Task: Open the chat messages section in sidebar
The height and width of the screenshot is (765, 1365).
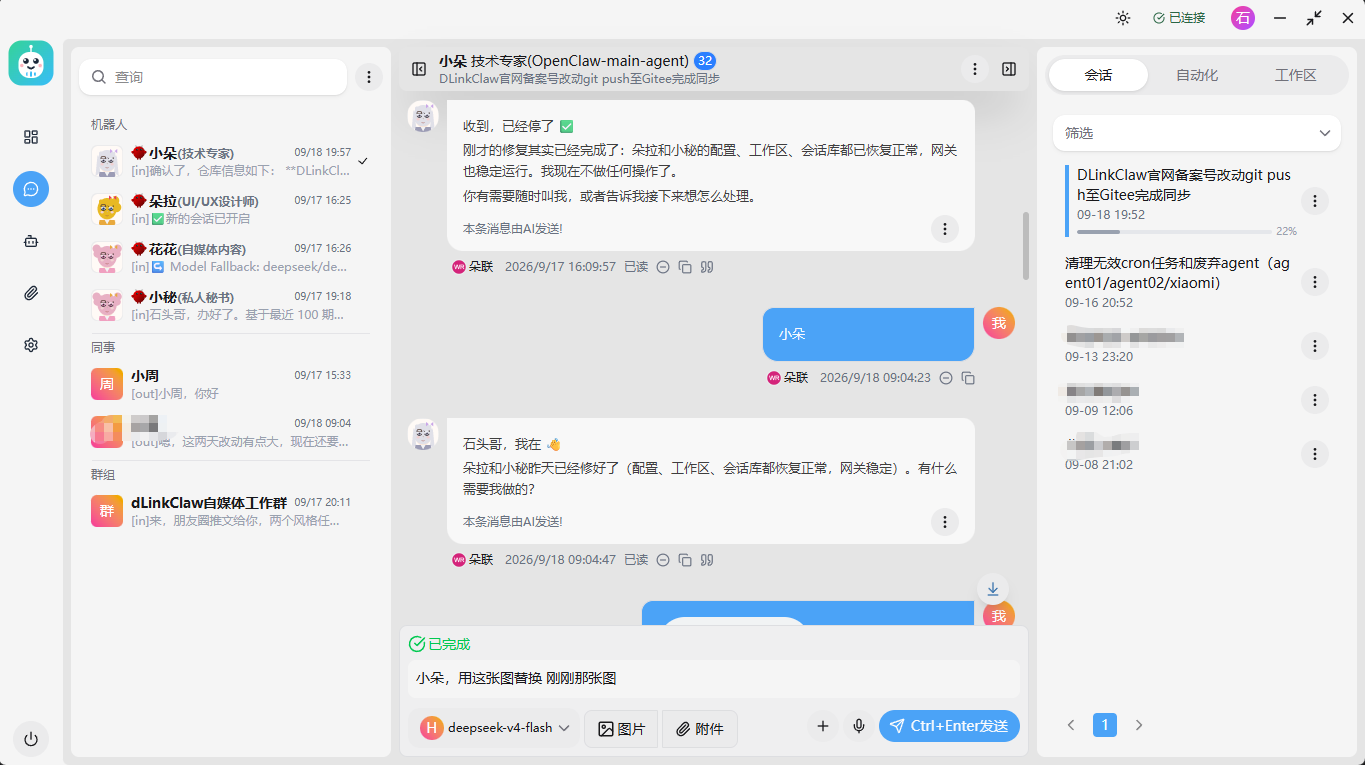Action: click(x=31, y=189)
